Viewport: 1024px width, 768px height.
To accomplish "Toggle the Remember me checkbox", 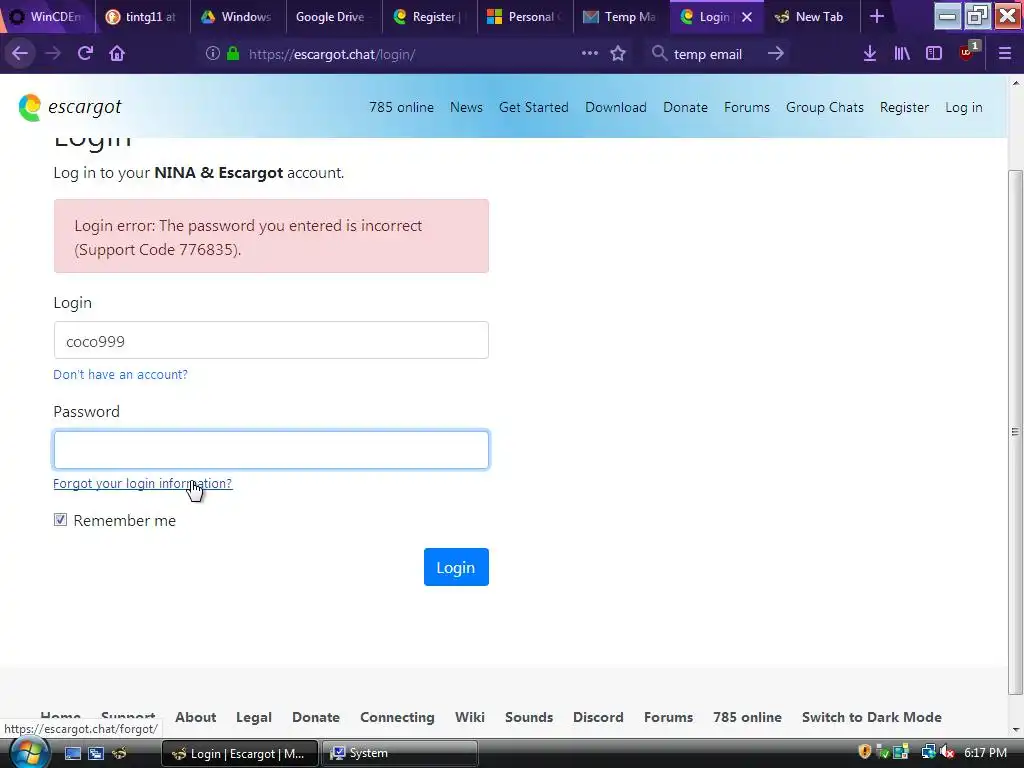I will (x=60, y=520).
